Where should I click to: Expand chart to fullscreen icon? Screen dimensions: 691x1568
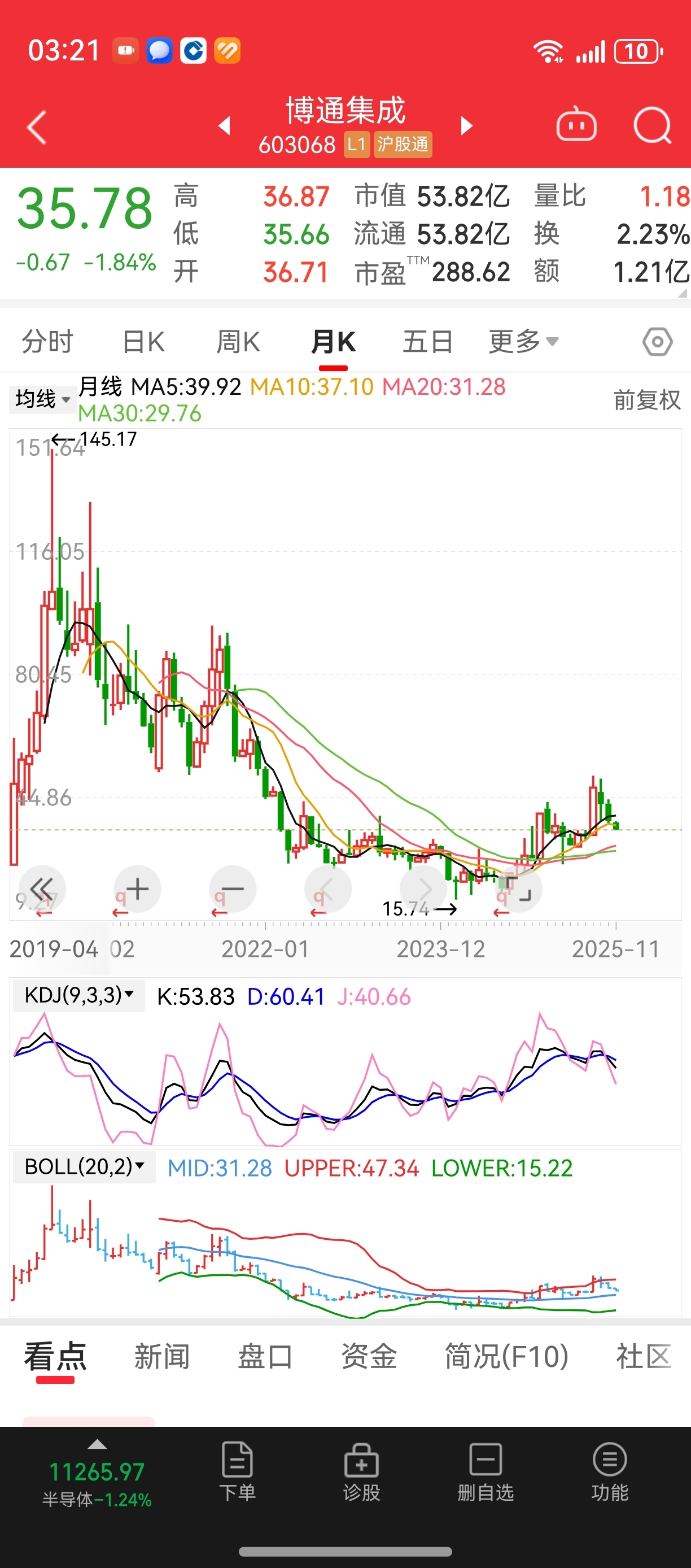click(x=519, y=888)
